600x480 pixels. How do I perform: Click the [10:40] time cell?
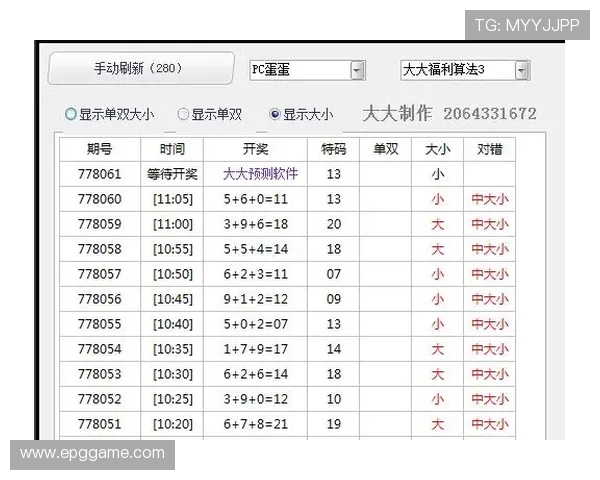coord(172,324)
